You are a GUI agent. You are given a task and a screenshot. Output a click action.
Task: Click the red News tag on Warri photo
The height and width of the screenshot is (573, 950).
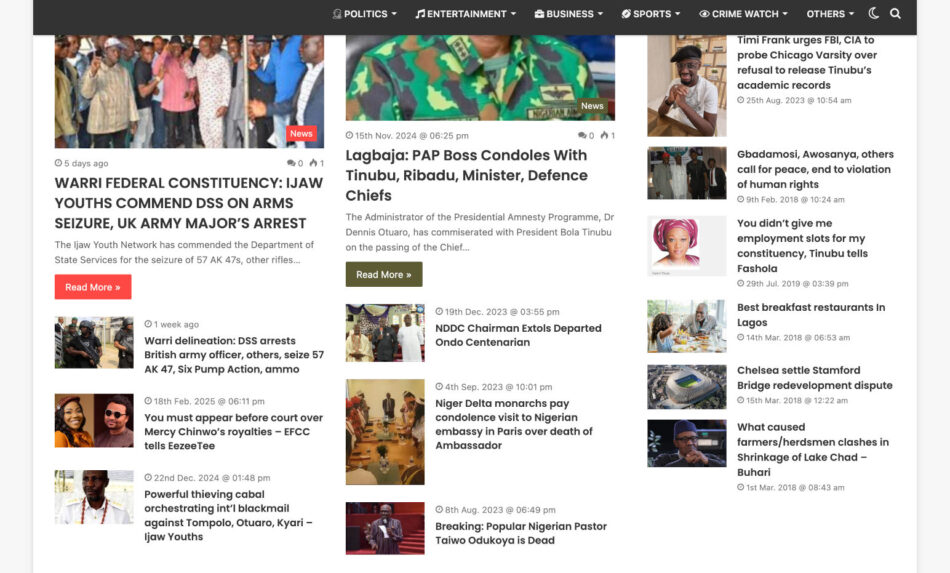point(301,133)
